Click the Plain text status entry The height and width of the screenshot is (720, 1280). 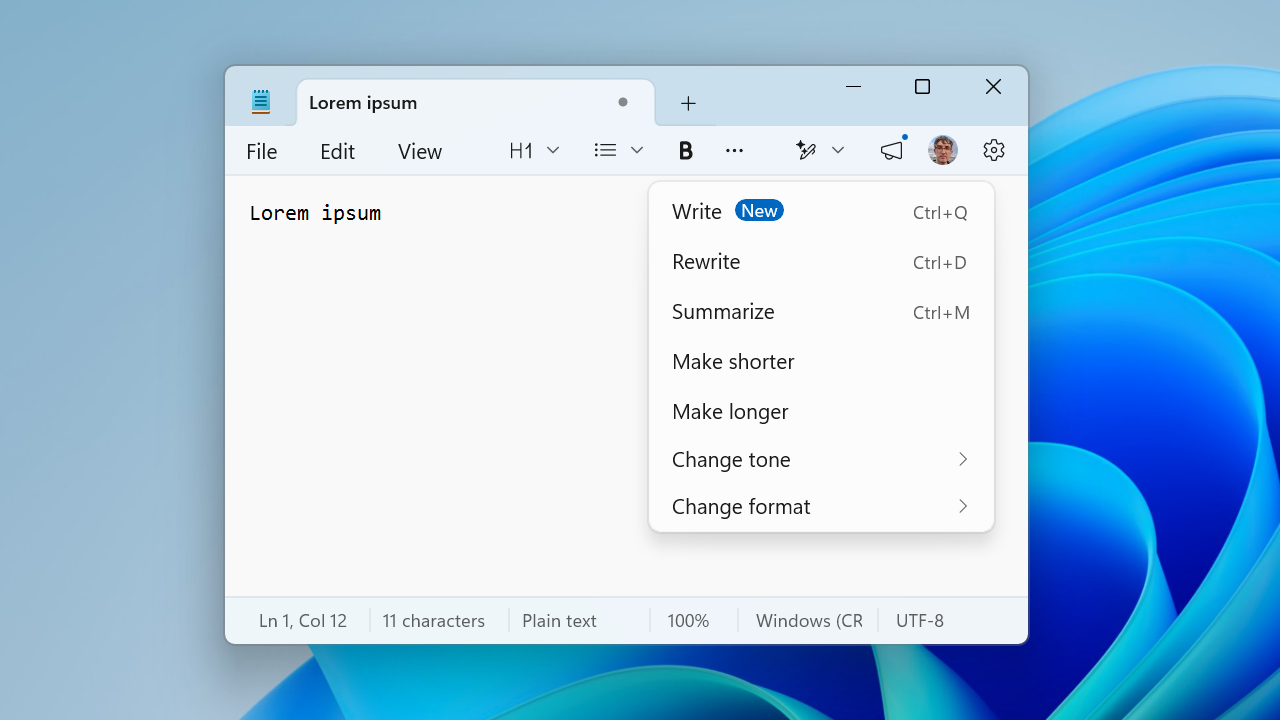pyautogui.click(x=559, y=620)
